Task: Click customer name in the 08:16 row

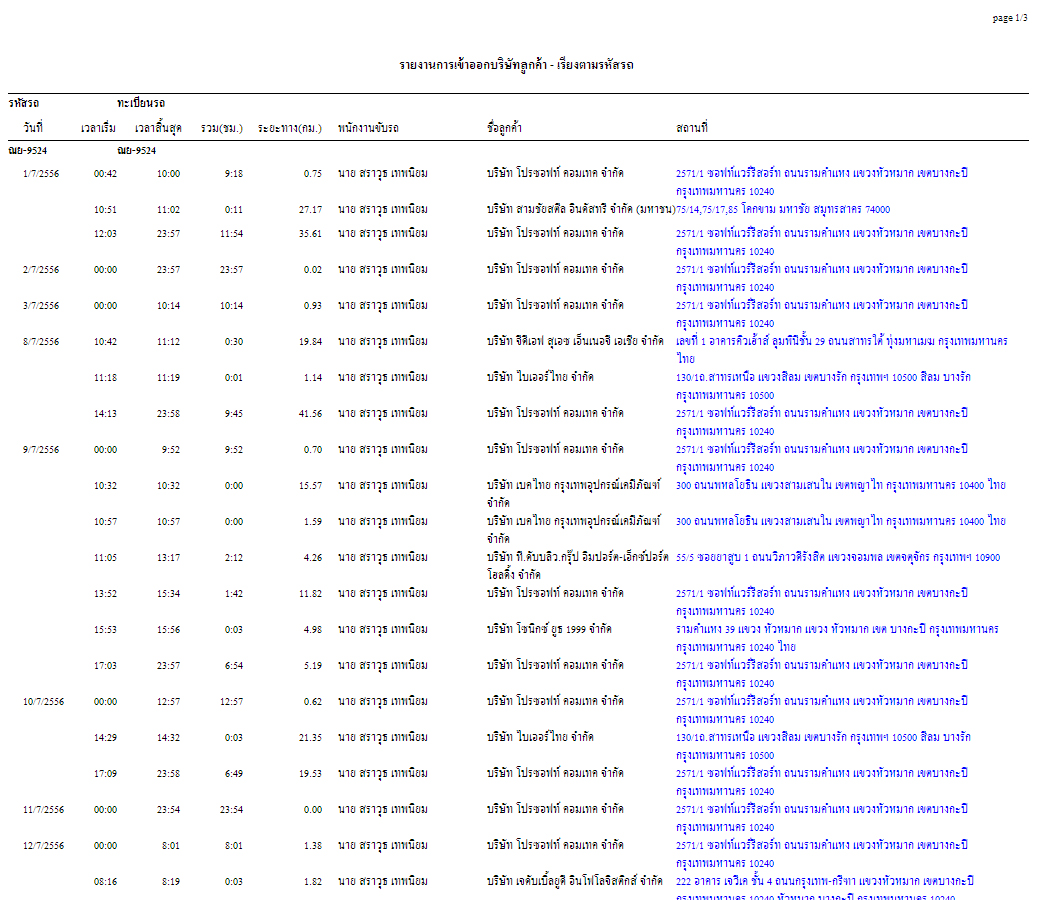Action: (574, 881)
